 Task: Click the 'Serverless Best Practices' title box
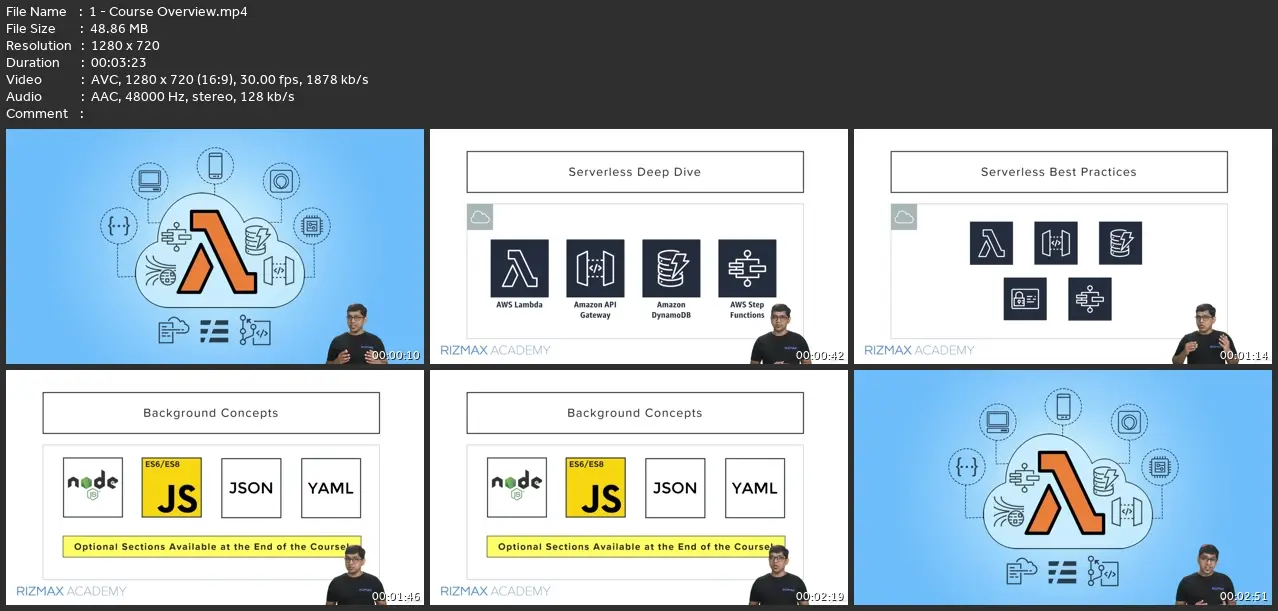point(1059,172)
